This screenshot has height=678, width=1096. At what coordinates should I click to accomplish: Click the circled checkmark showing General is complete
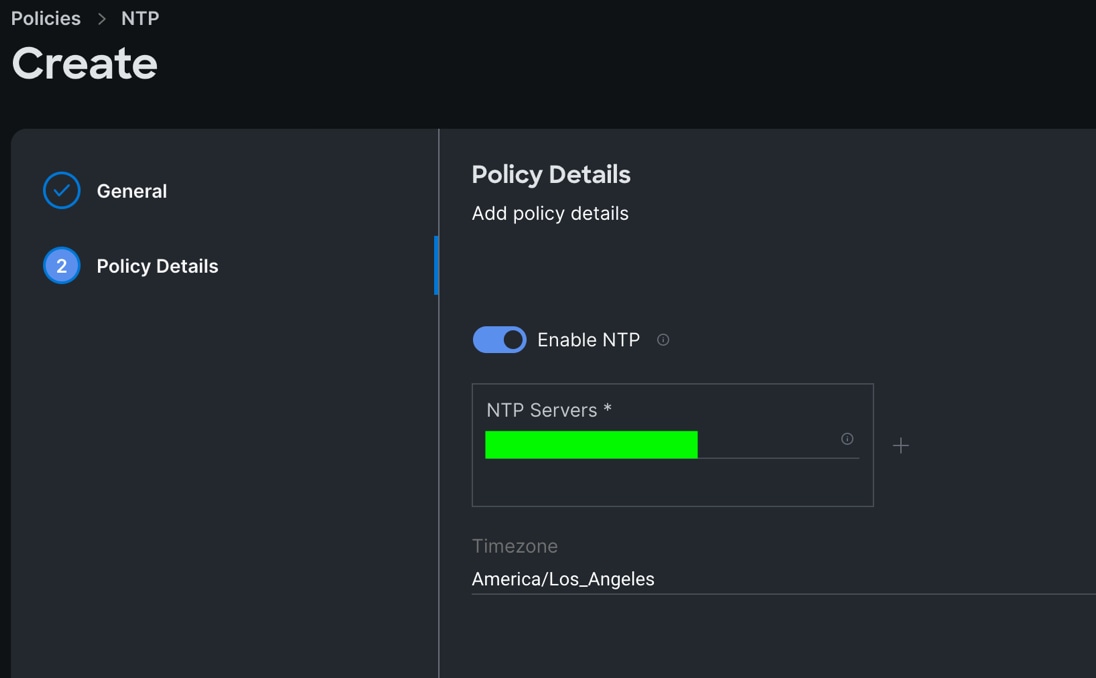61,190
